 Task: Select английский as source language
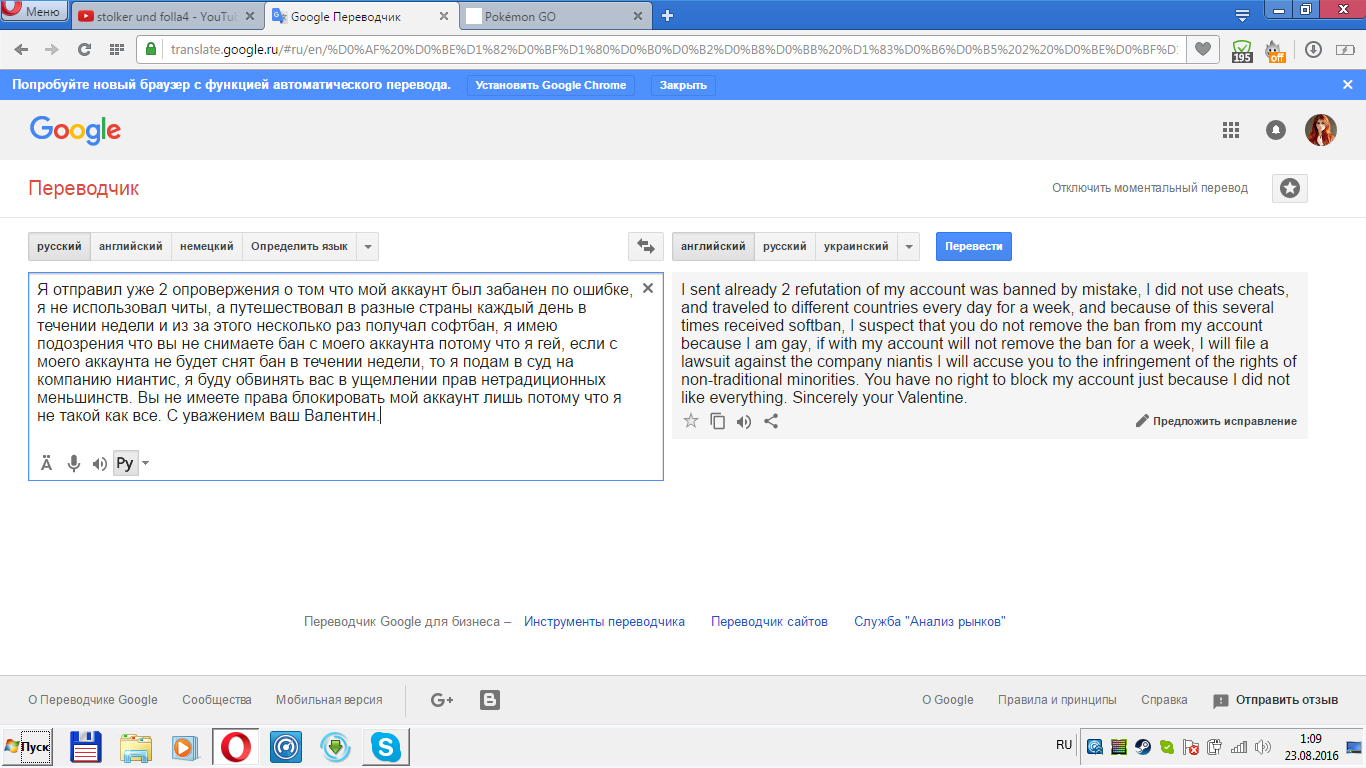point(131,246)
